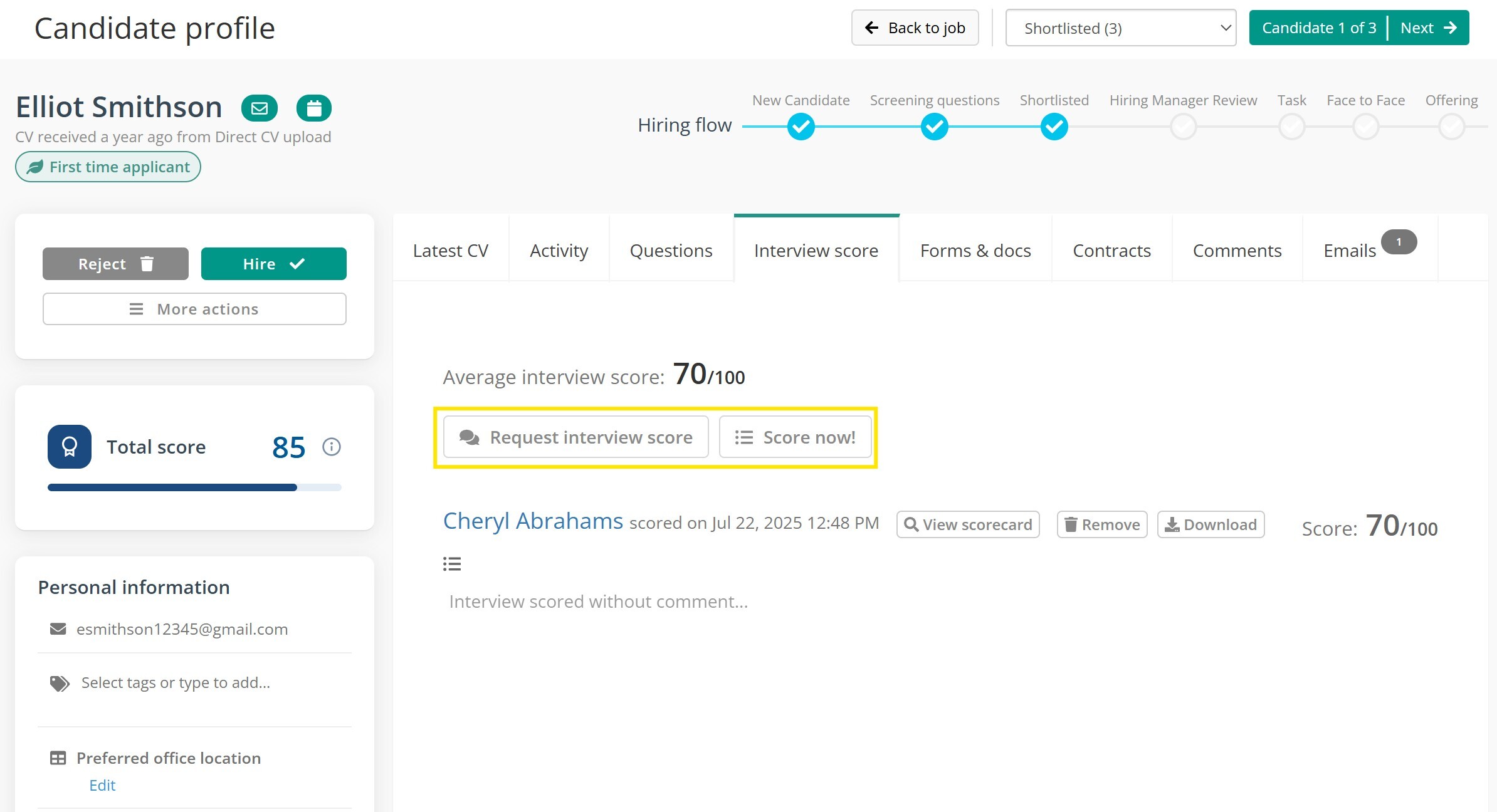Click the Total score progress bar
Viewport: 1497px width, 812px height.
tap(194, 487)
